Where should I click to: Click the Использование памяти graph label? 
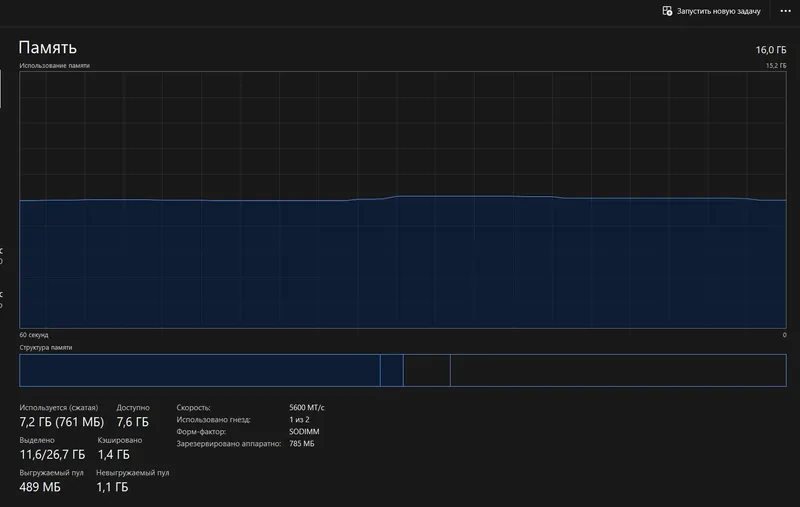coord(55,65)
